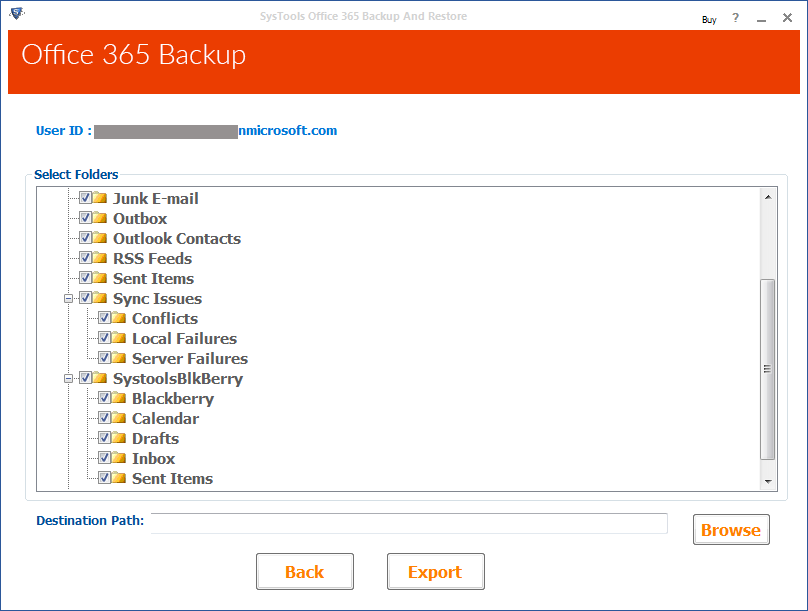Image resolution: width=808 pixels, height=611 pixels.
Task: Click the RSS Feeds folder icon
Action: tap(99, 258)
